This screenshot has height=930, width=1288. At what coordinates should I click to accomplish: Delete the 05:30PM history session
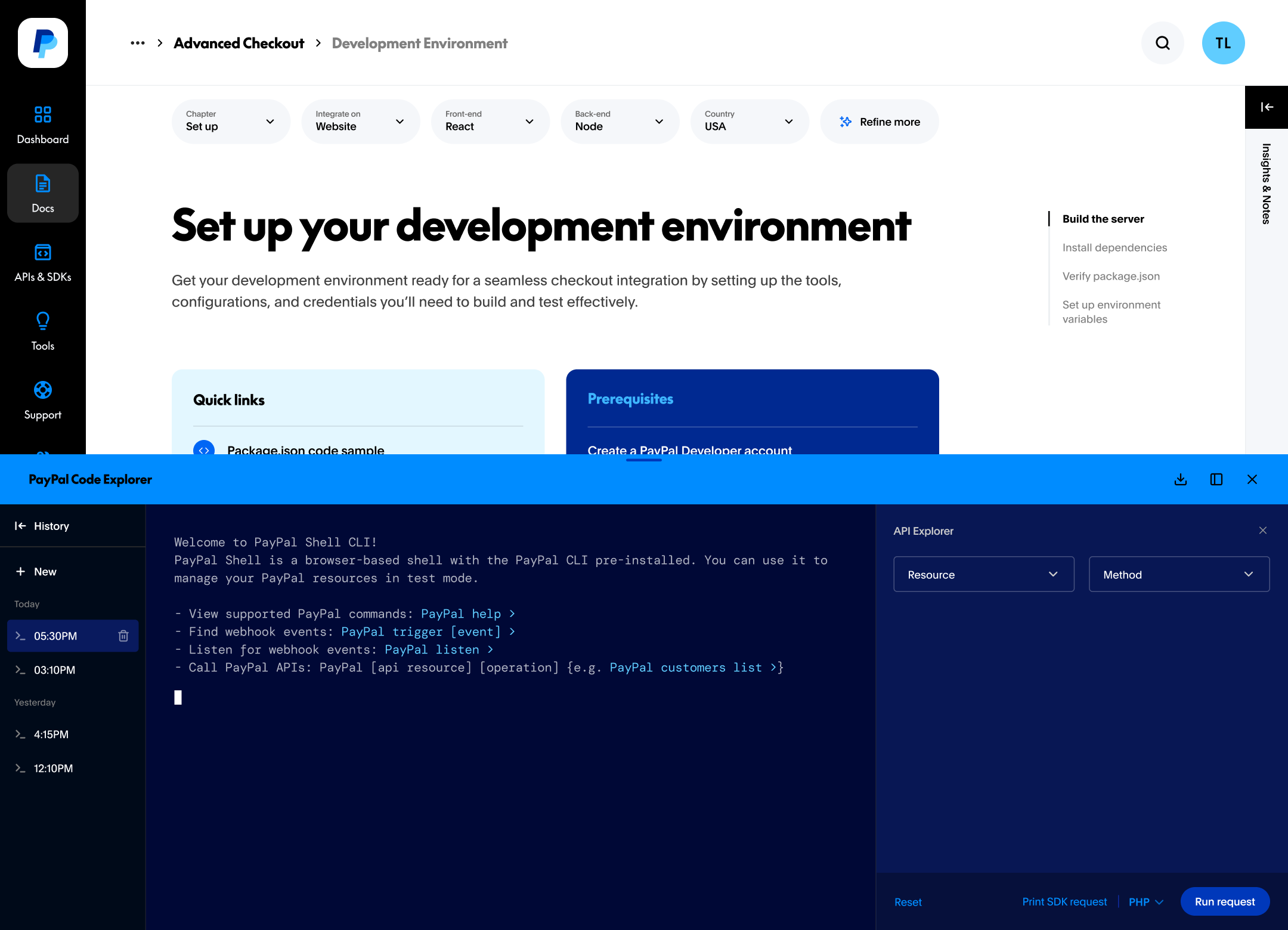tap(123, 636)
